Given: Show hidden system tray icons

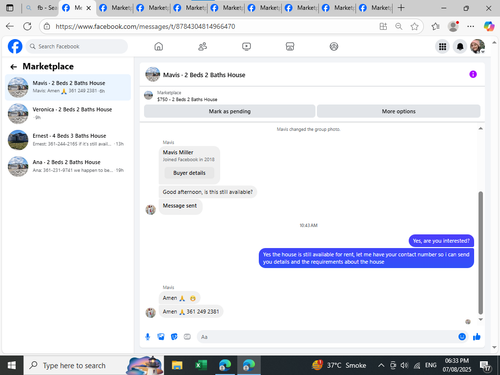Looking at the screenshot, I should (381, 366).
